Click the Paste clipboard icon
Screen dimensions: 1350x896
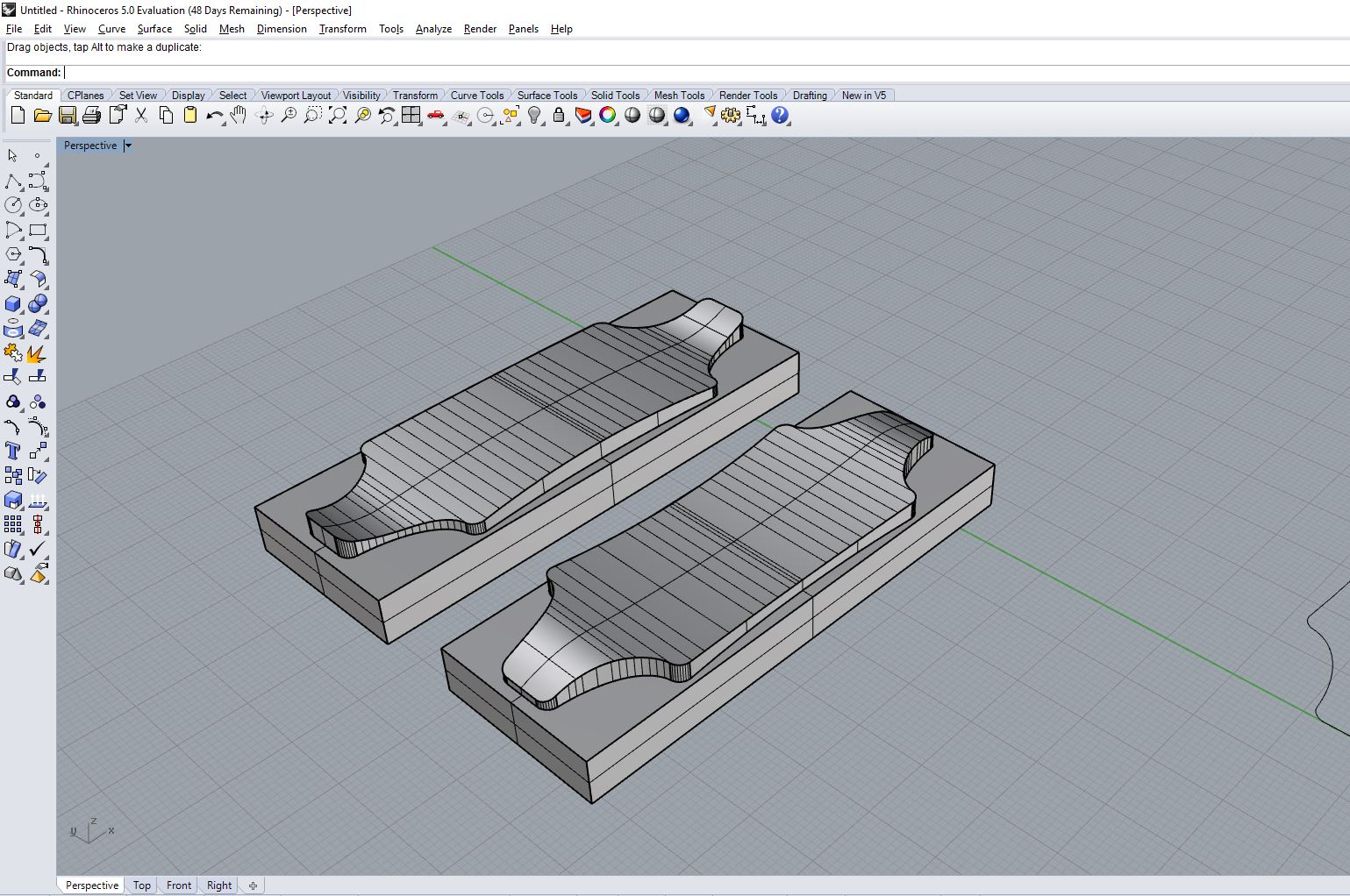point(190,115)
